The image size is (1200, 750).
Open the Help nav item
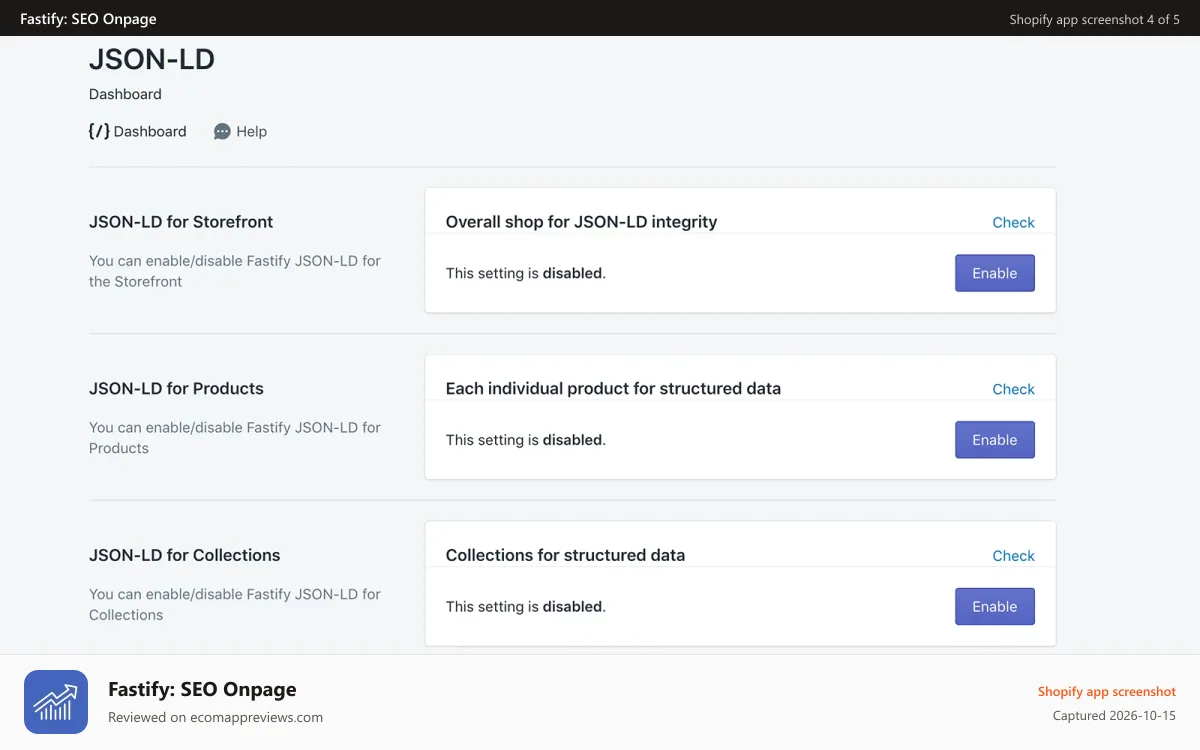point(240,131)
